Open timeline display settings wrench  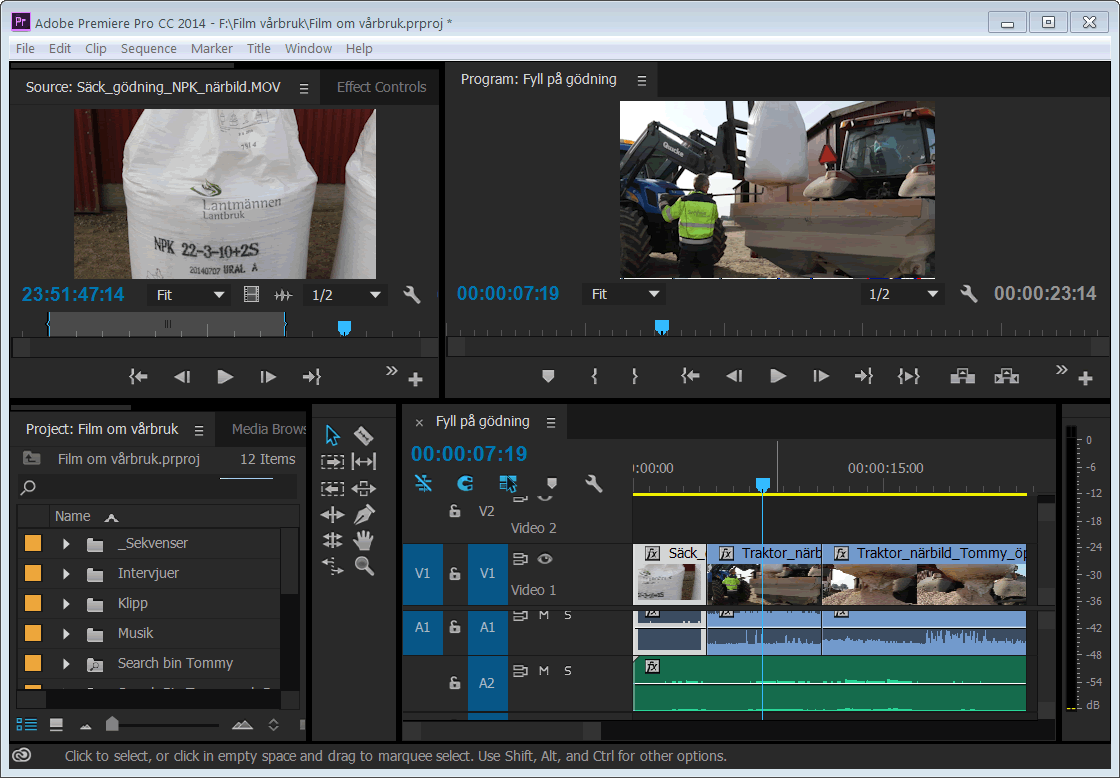pyautogui.click(x=594, y=484)
